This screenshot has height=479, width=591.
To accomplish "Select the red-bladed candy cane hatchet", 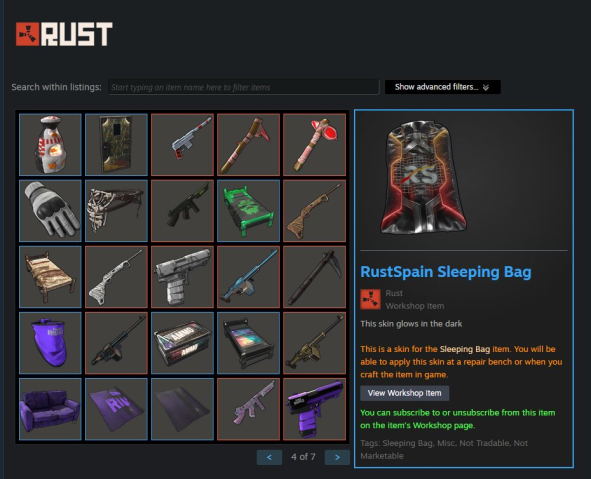I will (x=314, y=145).
